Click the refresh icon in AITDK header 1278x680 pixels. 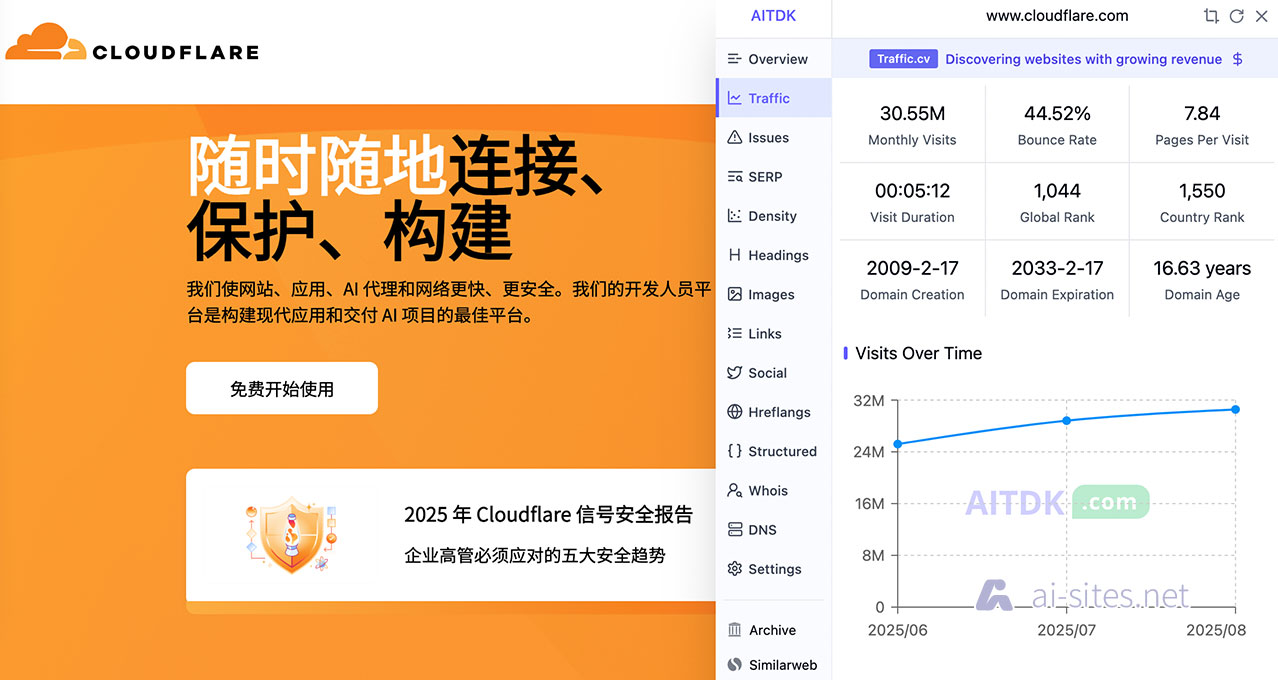point(1236,16)
